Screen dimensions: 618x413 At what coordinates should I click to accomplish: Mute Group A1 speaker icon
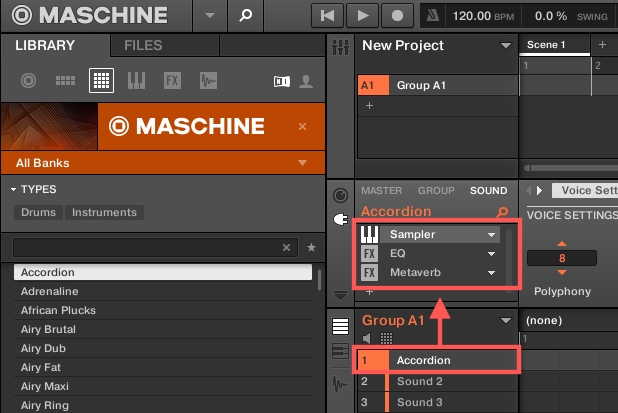367,338
